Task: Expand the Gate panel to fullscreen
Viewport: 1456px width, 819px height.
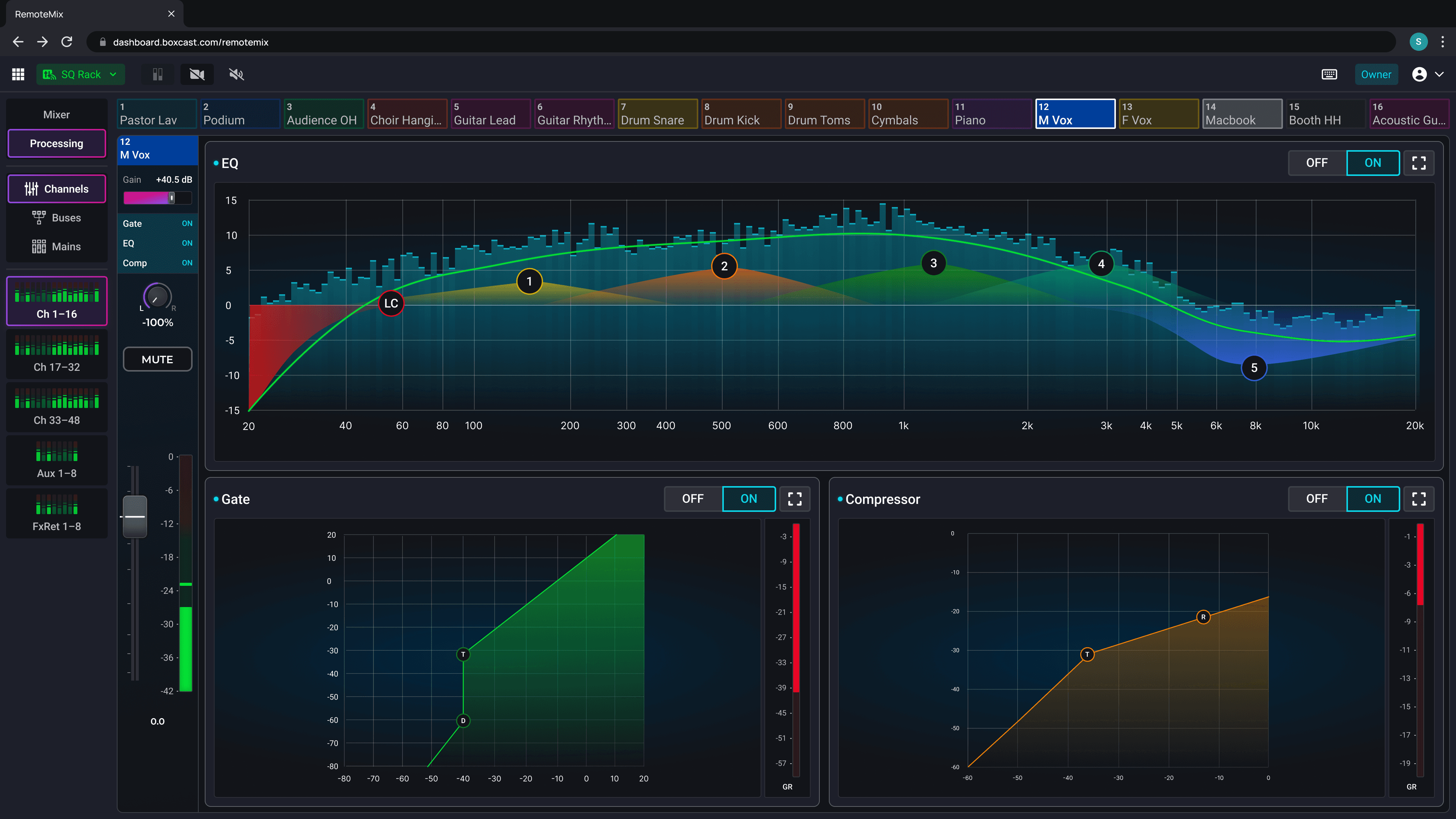Action: click(795, 499)
